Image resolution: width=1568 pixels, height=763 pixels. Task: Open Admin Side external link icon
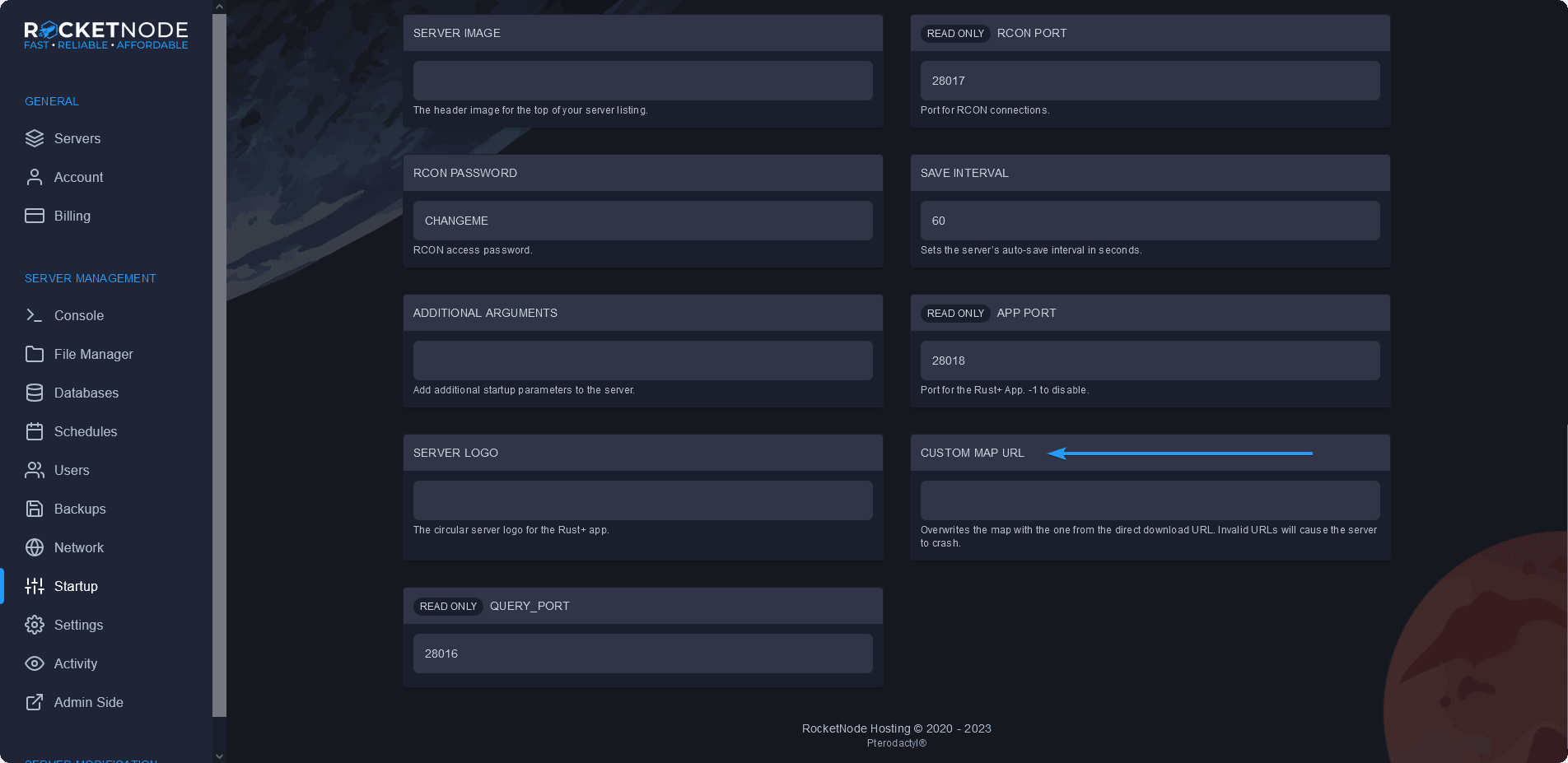point(35,702)
